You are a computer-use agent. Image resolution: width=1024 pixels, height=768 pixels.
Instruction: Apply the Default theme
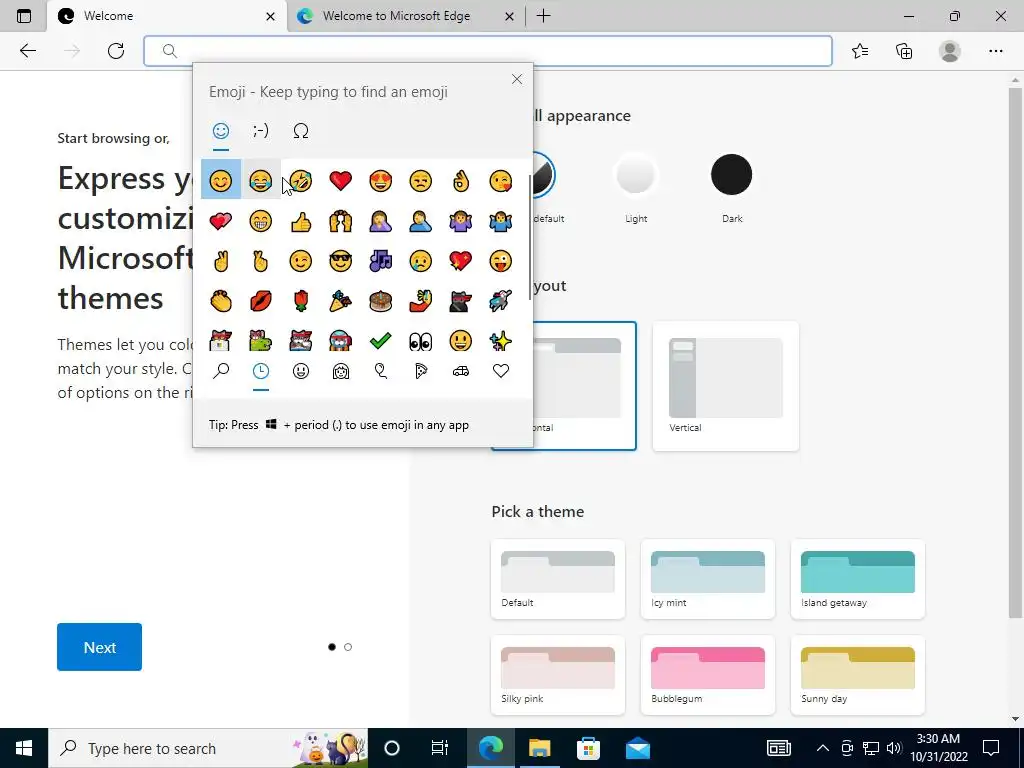point(558,579)
